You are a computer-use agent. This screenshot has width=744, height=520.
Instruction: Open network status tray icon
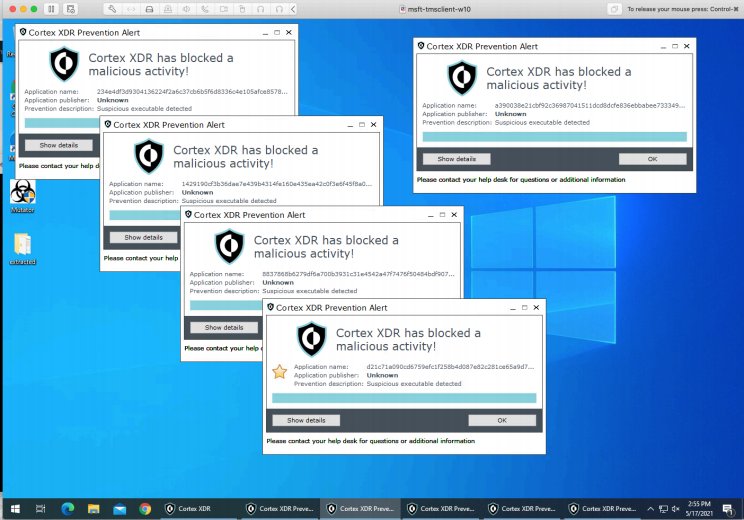point(663,509)
